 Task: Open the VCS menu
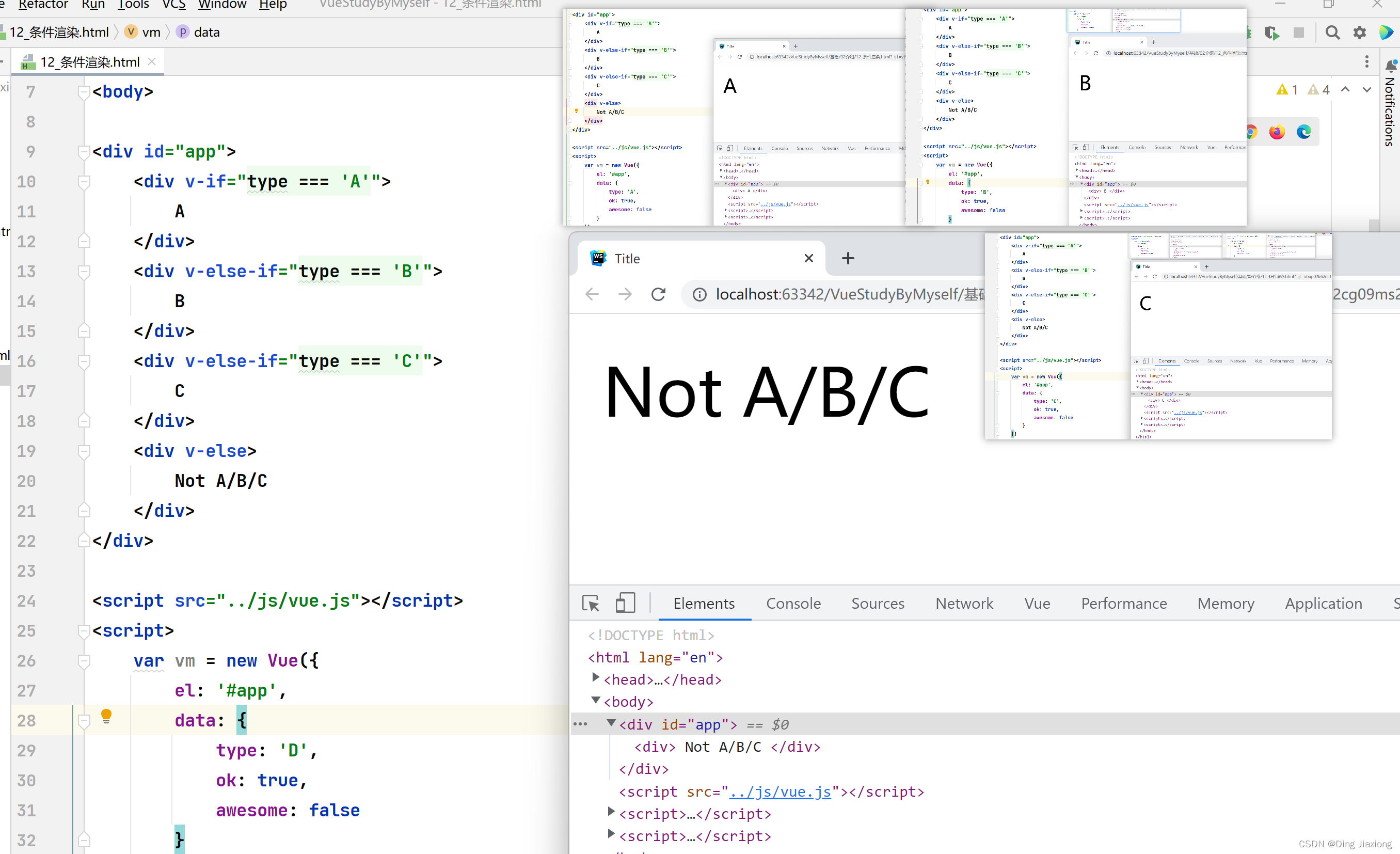click(174, 5)
